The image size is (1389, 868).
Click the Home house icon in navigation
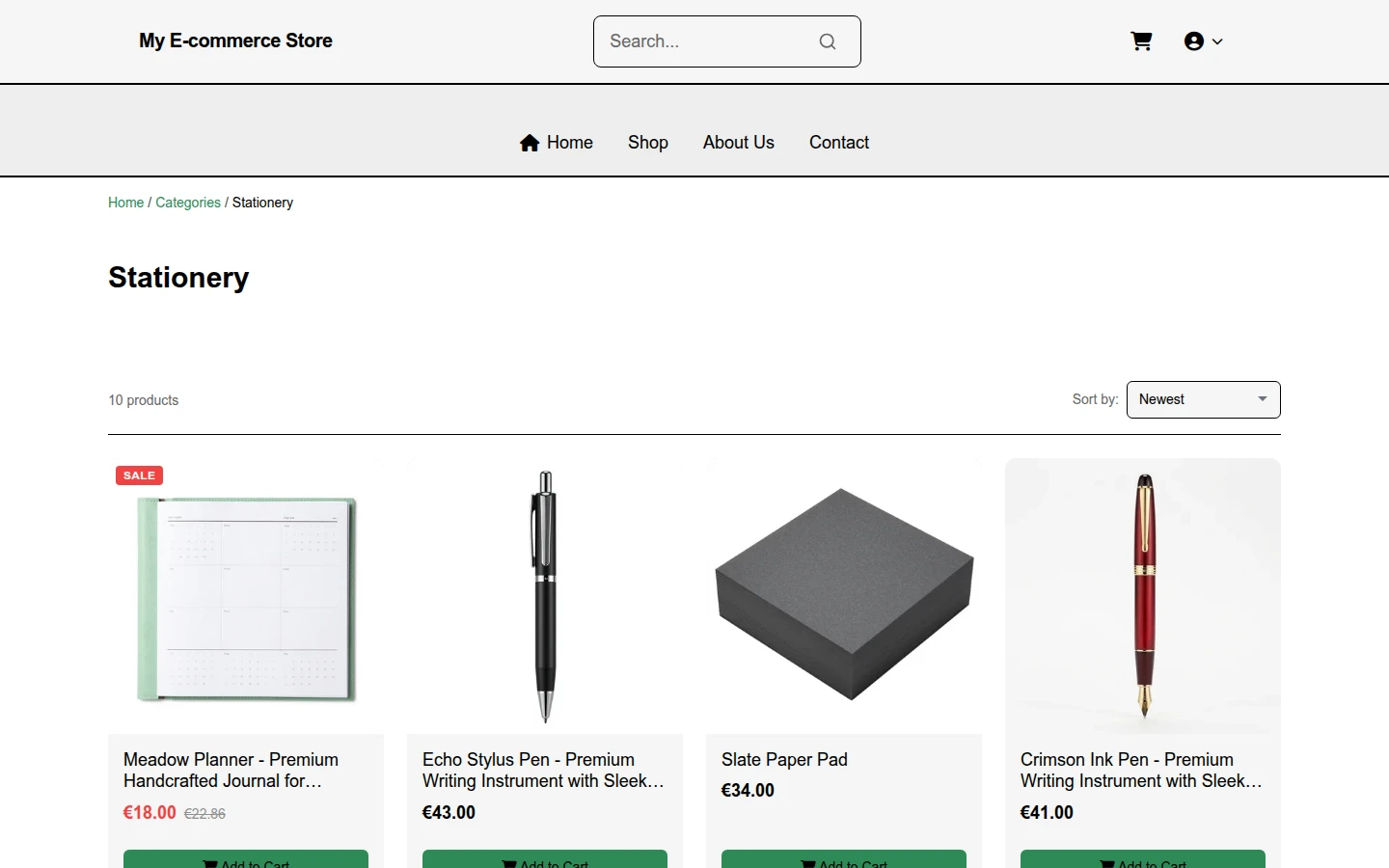(530, 143)
